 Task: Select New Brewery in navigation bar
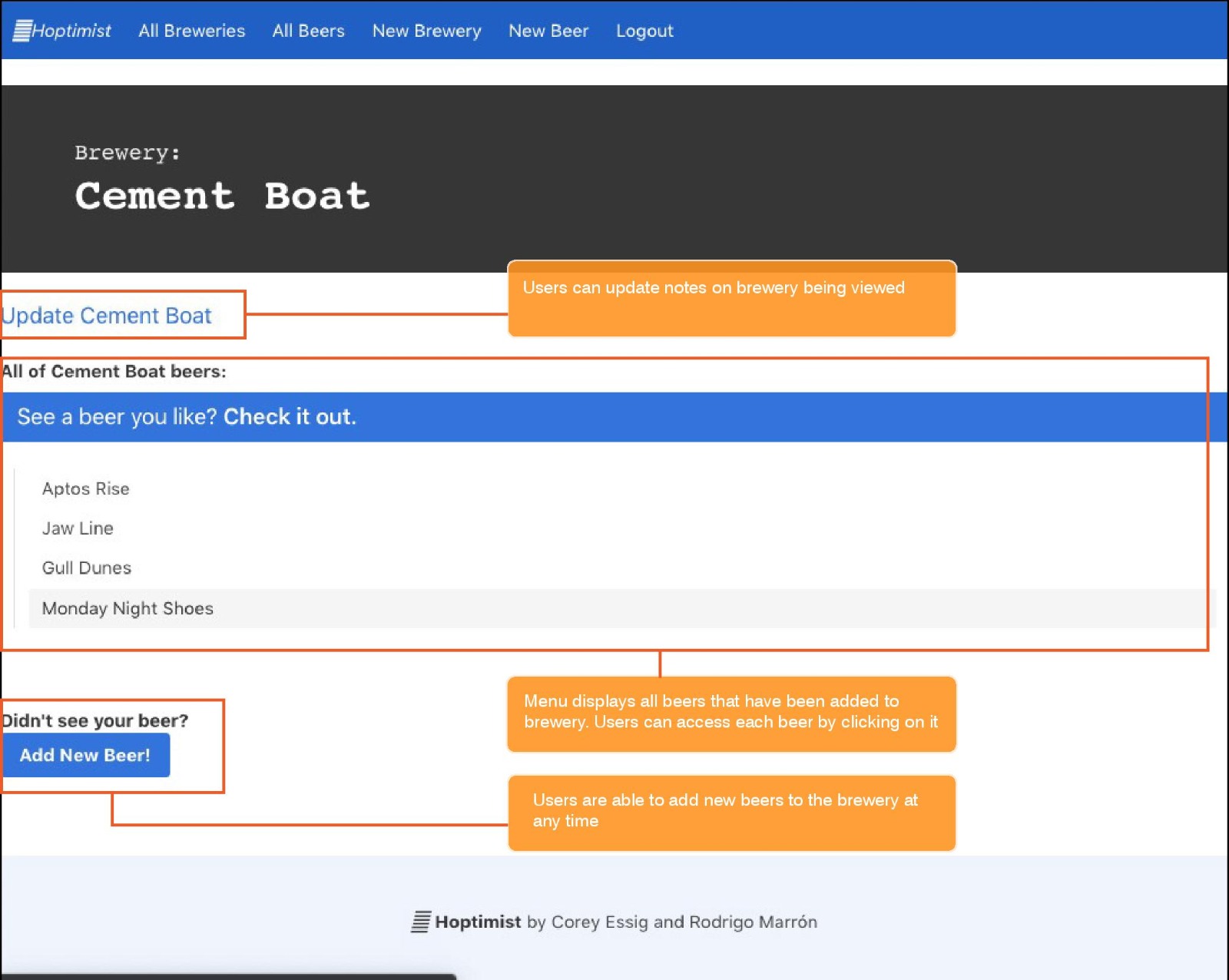coord(427,31)
